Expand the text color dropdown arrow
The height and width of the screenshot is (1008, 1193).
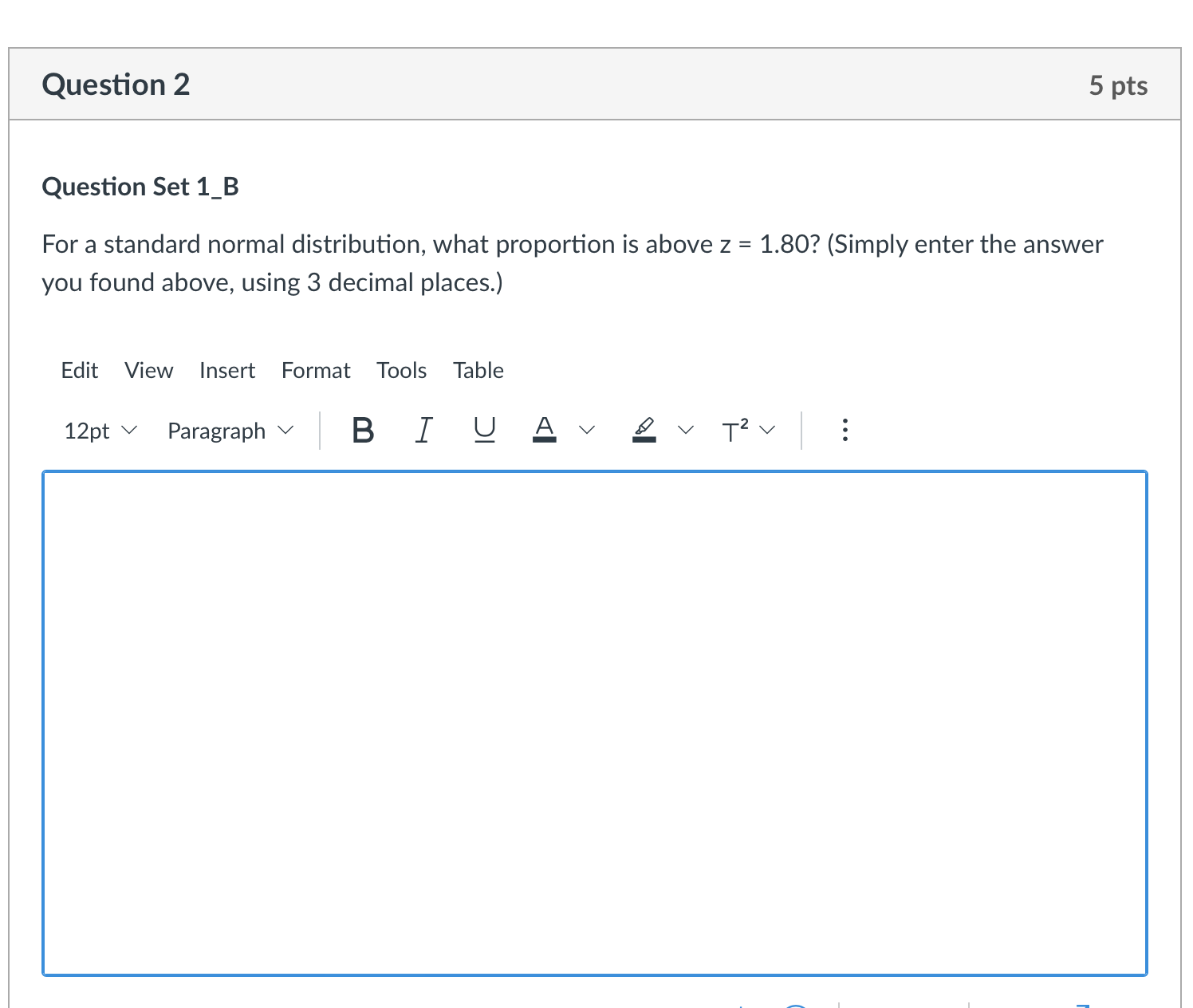586,430
